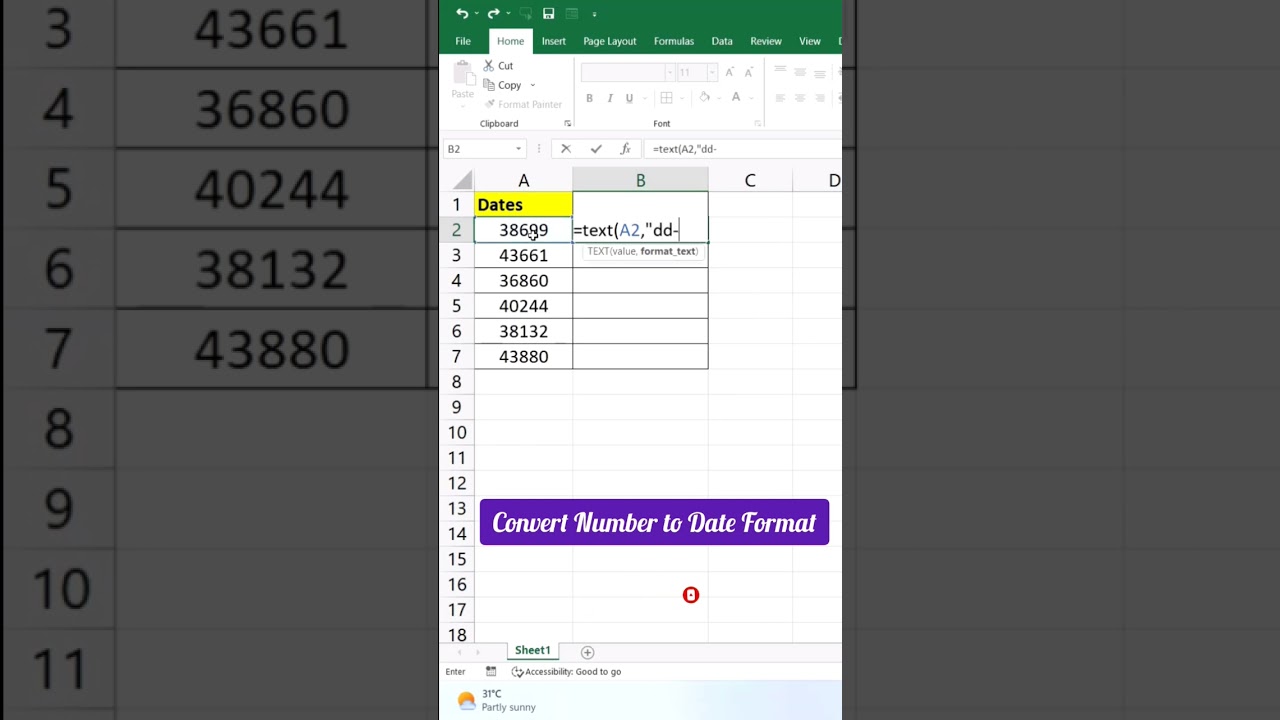Image resolution: width=1280 pixels, height=720 pixels.
Task: Open the Page Layout tab
Action: [x=609, y=41]
